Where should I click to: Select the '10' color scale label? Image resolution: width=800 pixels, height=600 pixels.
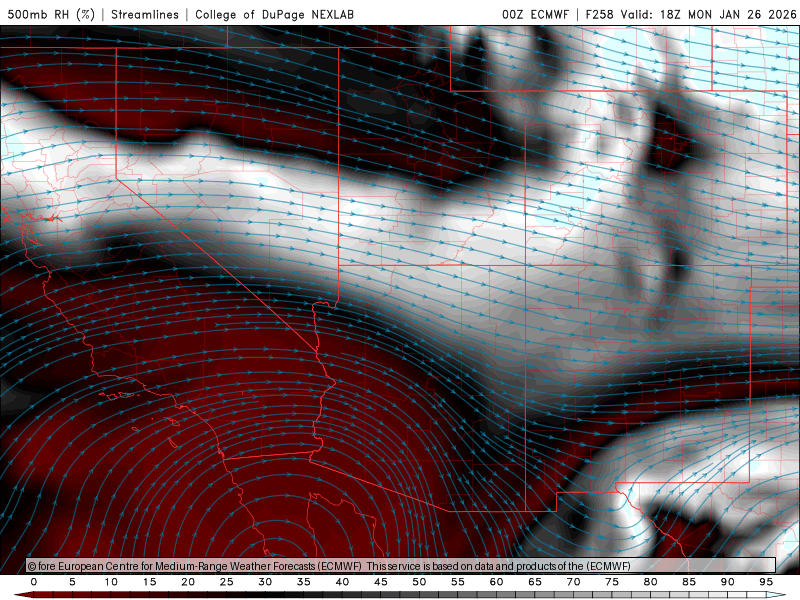tap(111, 582)
